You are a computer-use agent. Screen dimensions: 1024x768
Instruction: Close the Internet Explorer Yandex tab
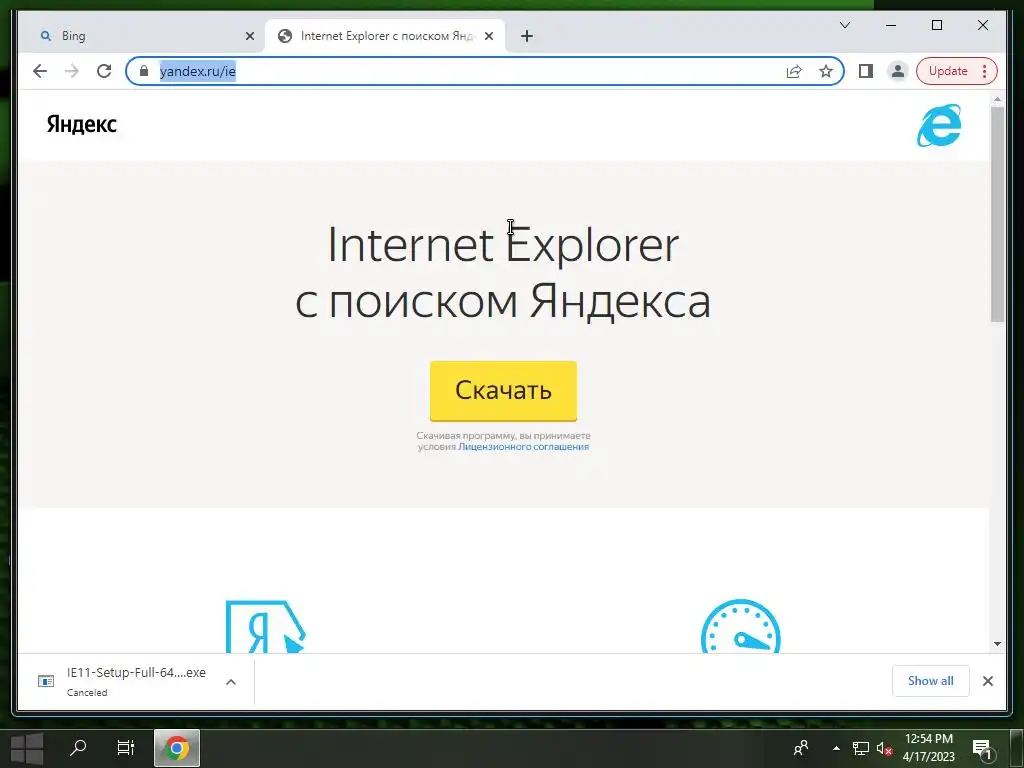click(x=489, y=36)
